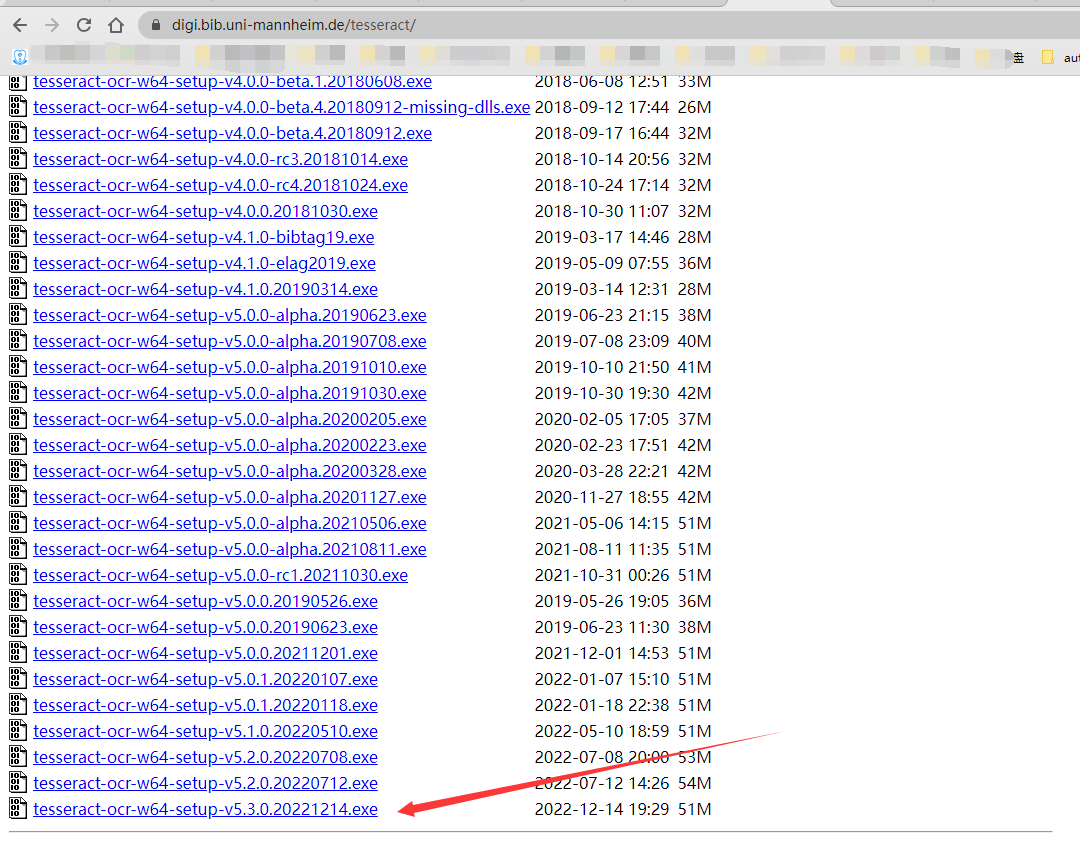This screenshot has height=851, width=1080.
Task: Click file icon beside v4.0.0-beta.4.20180912.exe
Action: pos(18,133)
